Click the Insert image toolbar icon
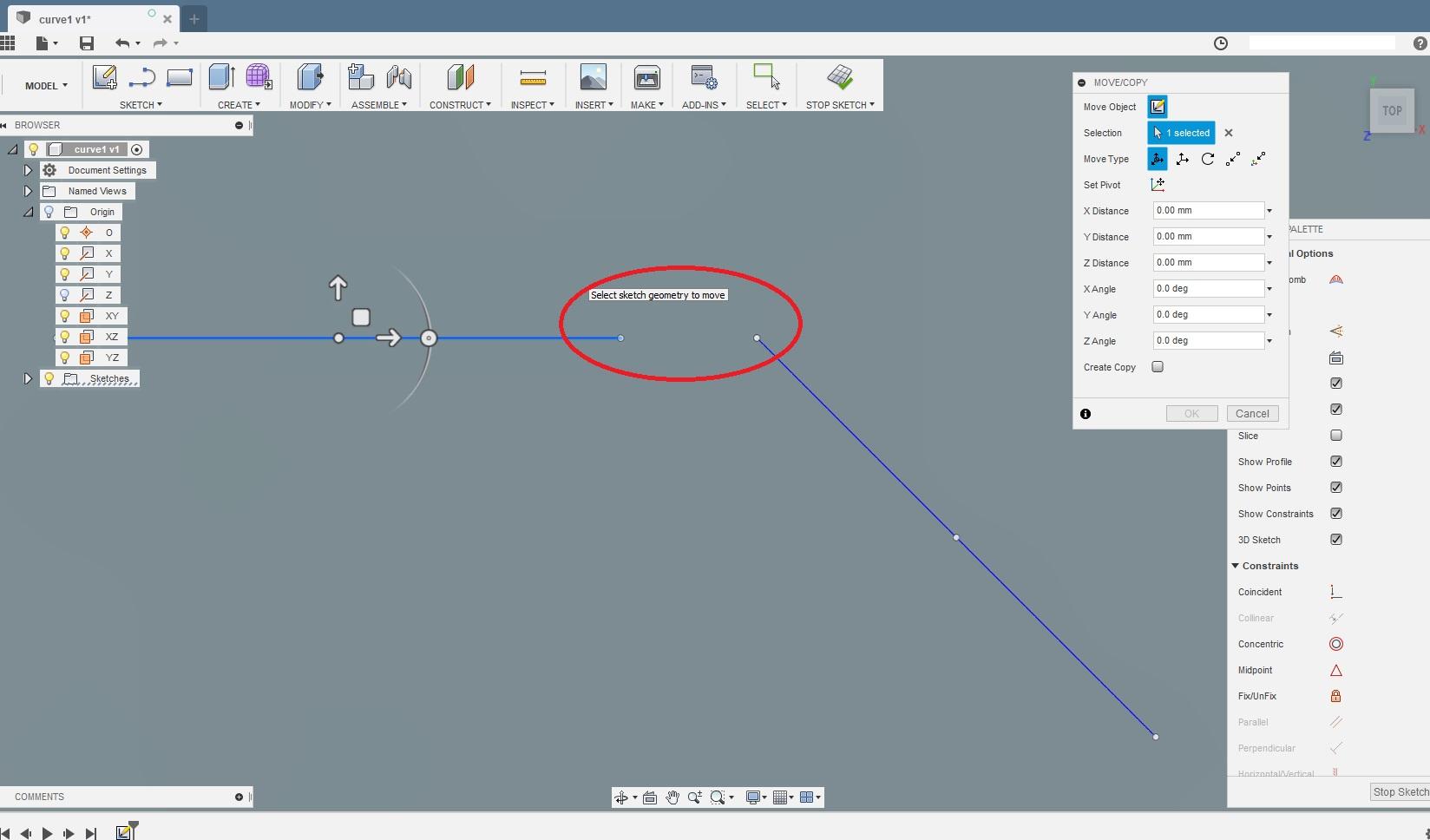This screenshot has width=1430, height=840. pyautogui.click(x=594, y=77)
